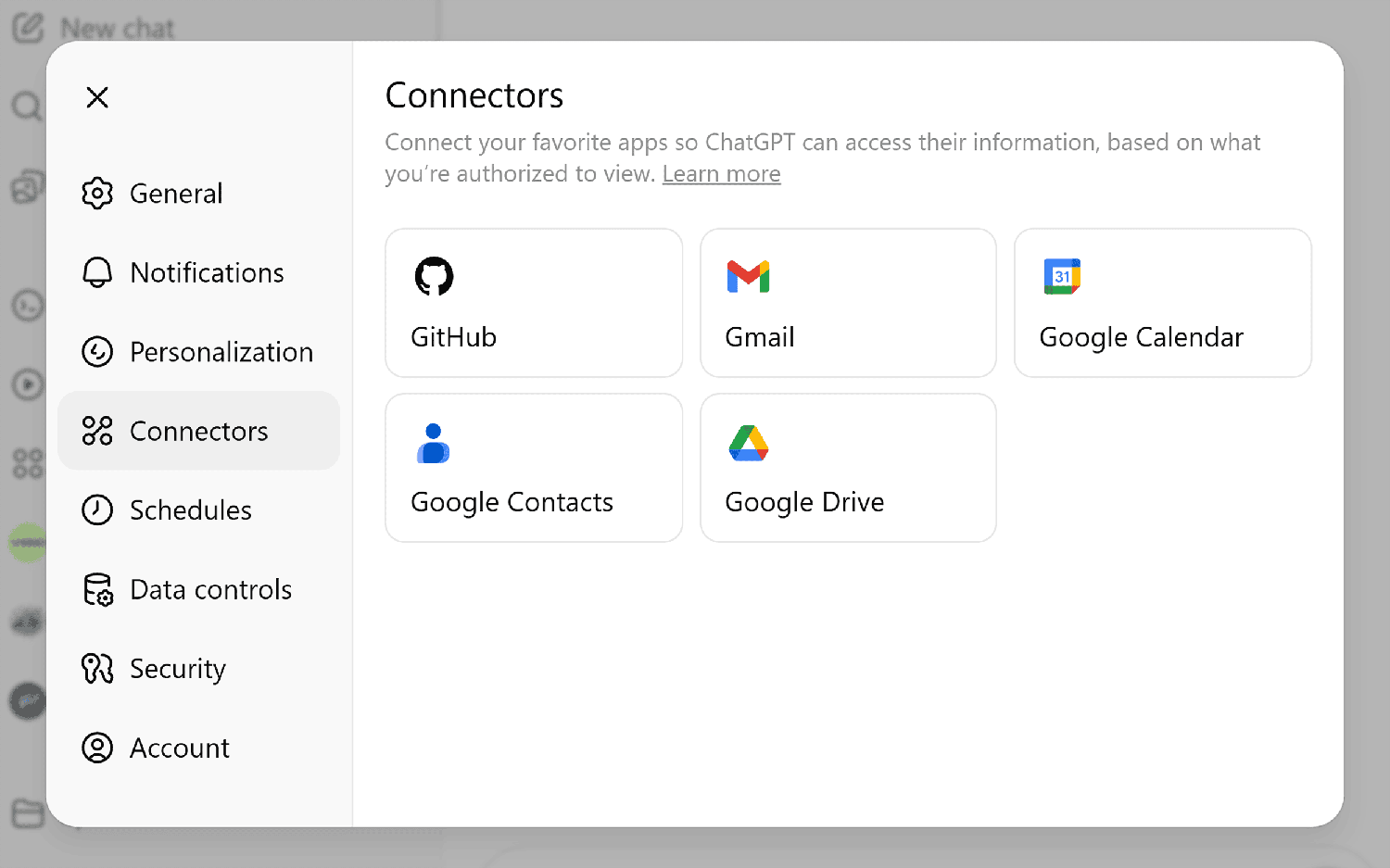Open the Google Contacts connector
Viewport: 1390px width, 868px height.
tap(534, 468)
